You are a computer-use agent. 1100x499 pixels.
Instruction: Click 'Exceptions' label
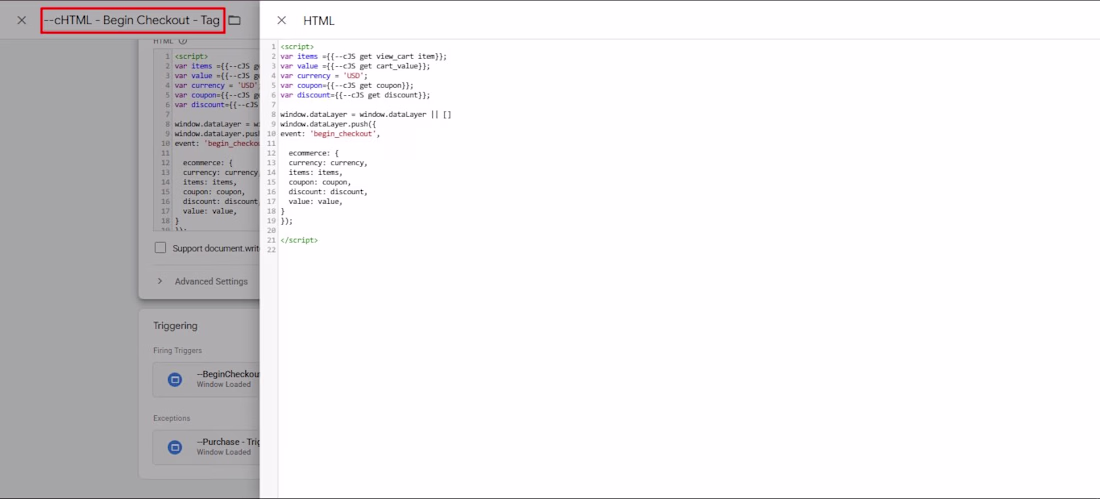[x=172, y=418]
